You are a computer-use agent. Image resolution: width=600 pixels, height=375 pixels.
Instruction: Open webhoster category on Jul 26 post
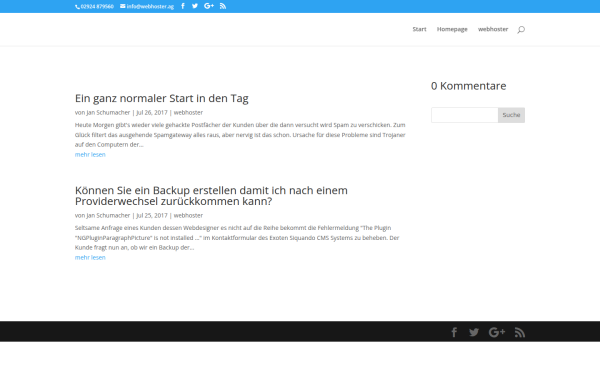[188, 112]
